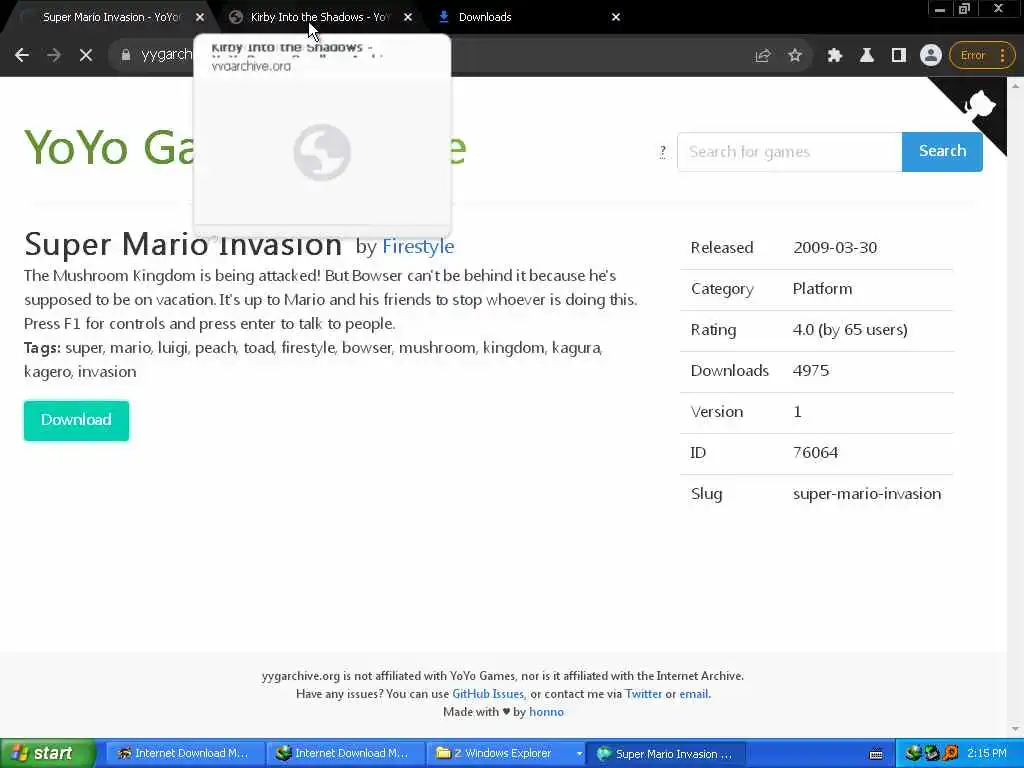
Task: Click the first system tray icon
Action: (x=914, y=754)
